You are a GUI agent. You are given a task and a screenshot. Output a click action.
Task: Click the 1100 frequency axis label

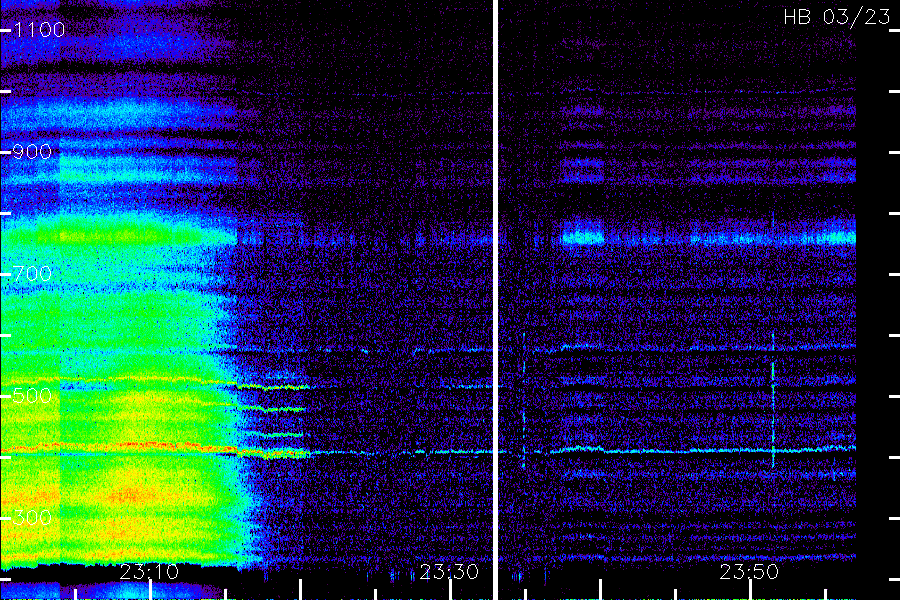pos(39,30)
